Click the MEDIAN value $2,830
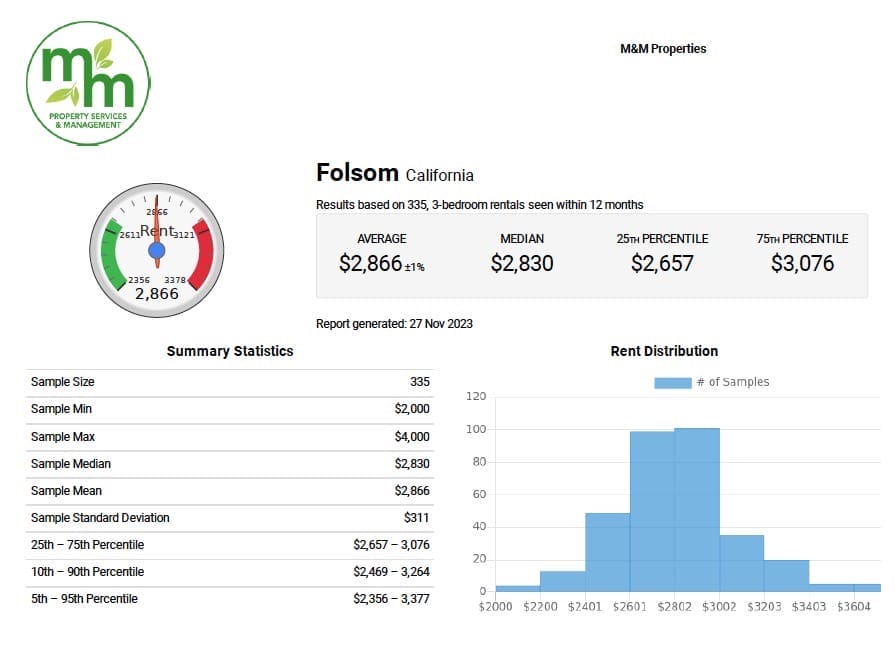This screenshot has width=895, height=651. 522,264
